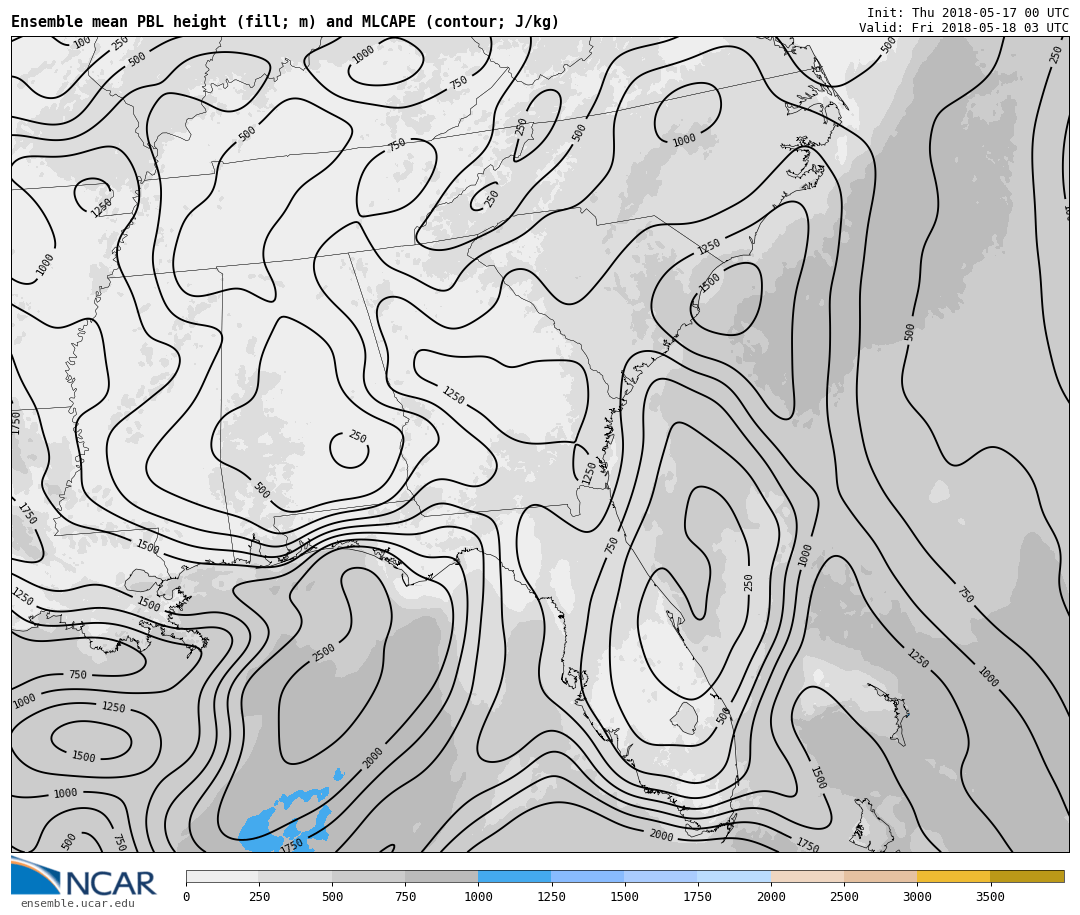Click the 1500 contour label near the Bahamas
Image resolution: width=1080 pixels, height=915 pixels.
click(x=818, y=778)
